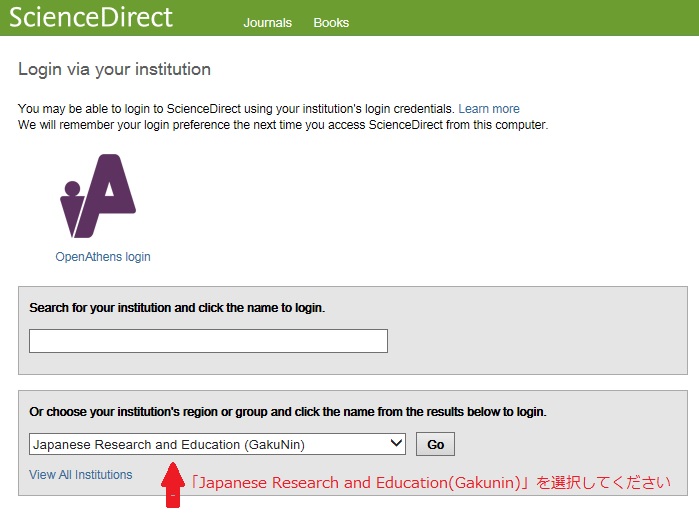Click 'Or choose your institution's region' text
The height and width of the screenshot is (513, 699).
pos(288,412)
